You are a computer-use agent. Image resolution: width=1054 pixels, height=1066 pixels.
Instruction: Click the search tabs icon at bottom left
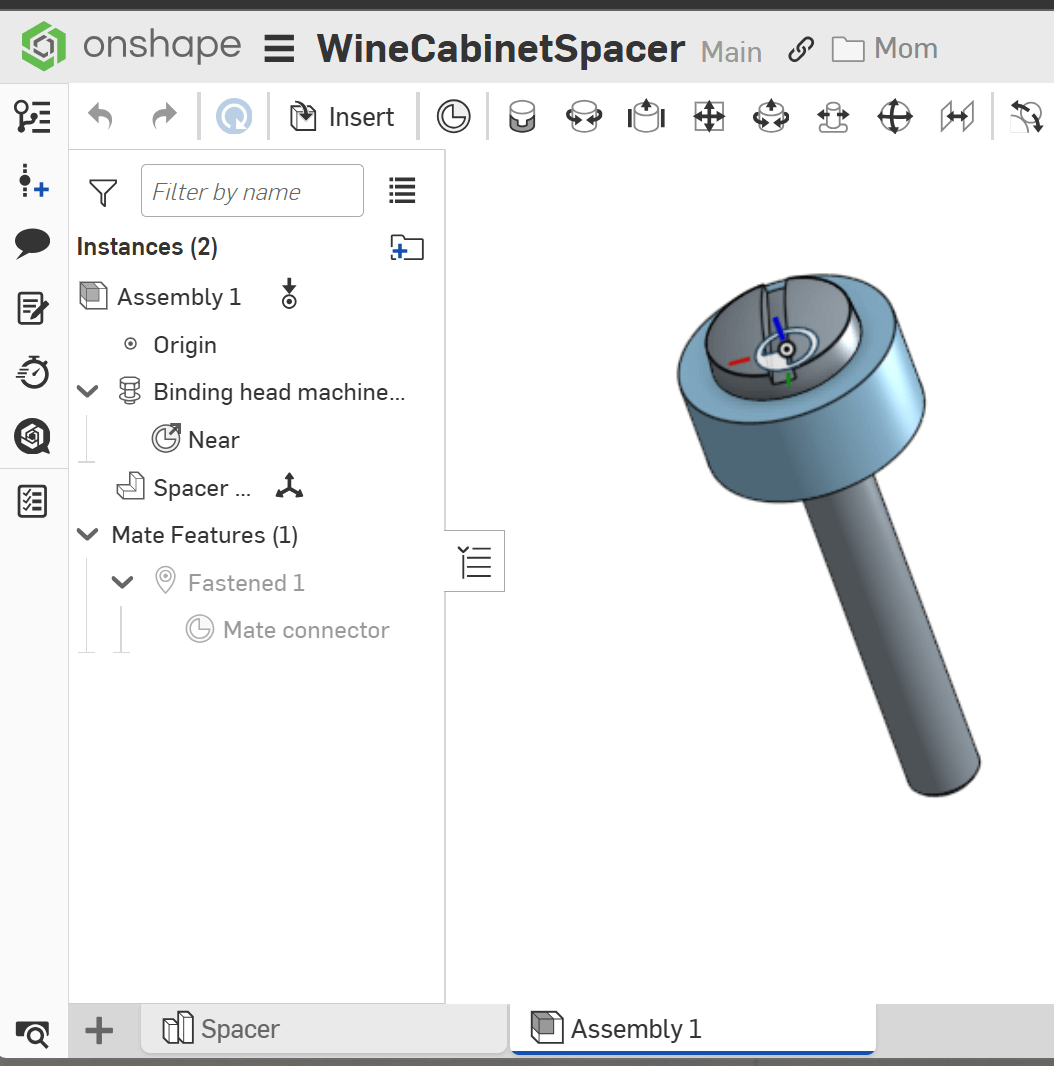(33, 1034)
